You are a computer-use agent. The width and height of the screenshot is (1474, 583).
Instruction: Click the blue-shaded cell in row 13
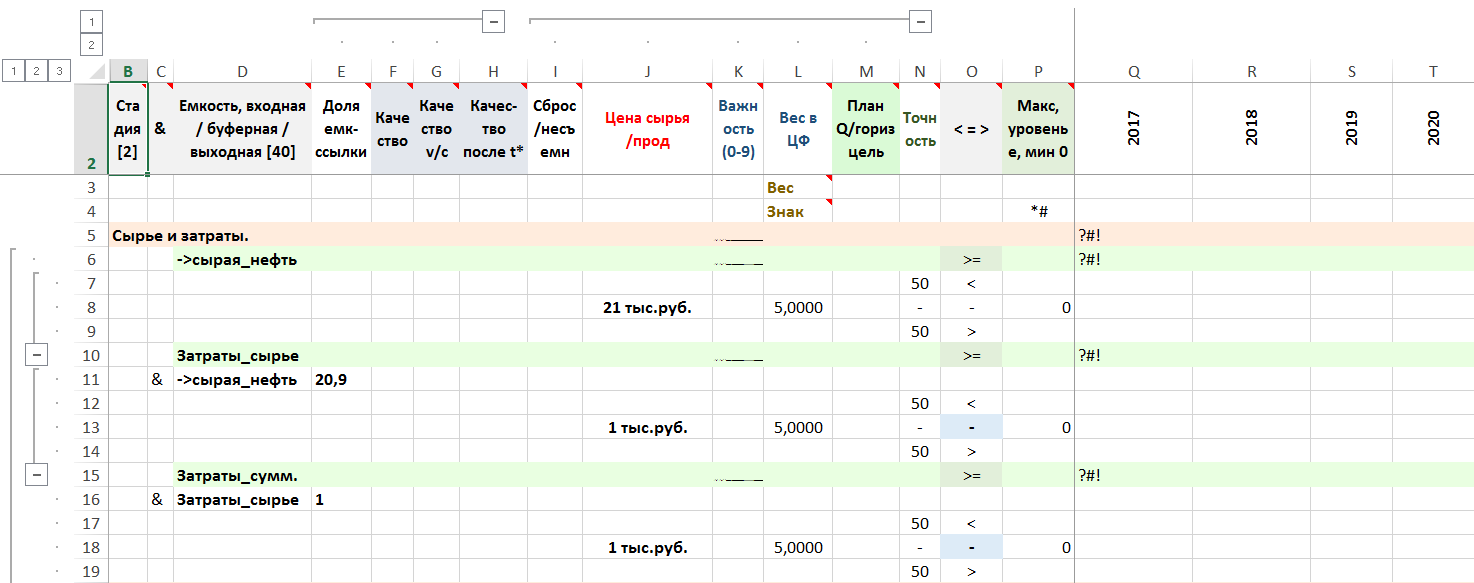pyautogui.click(x=970, y=428)
